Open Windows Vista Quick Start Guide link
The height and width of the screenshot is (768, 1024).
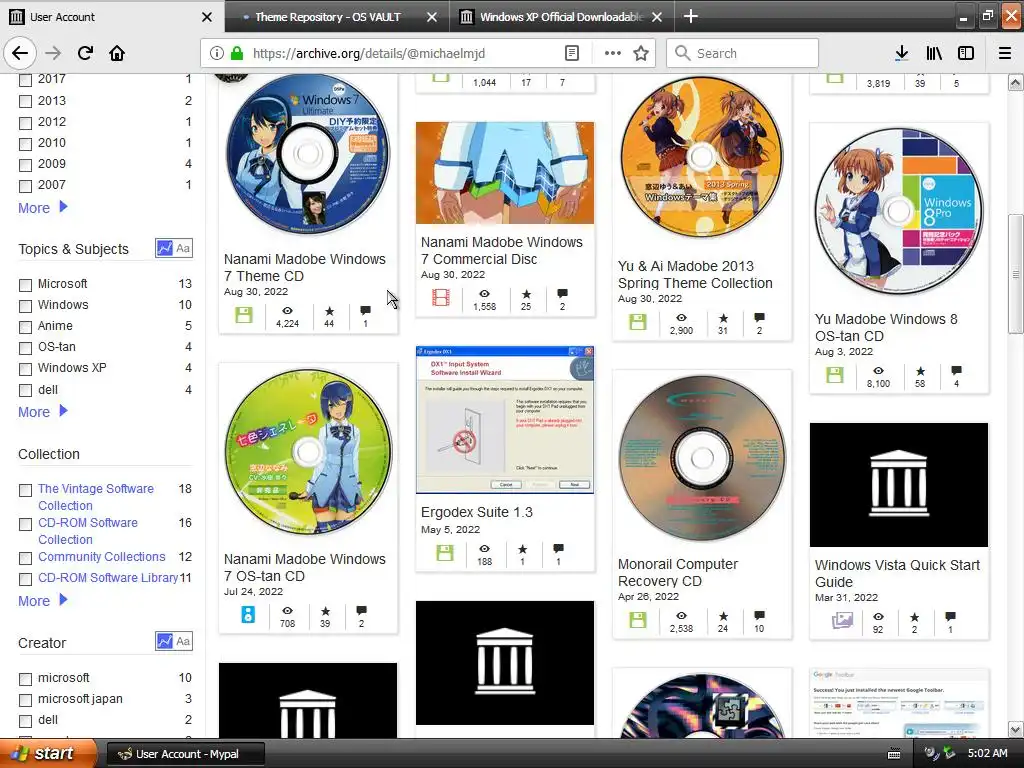coord(897,573)
